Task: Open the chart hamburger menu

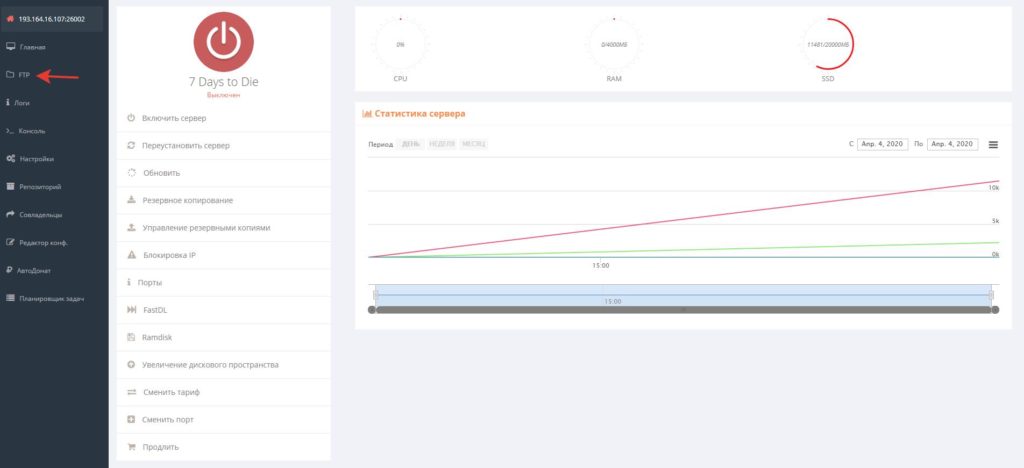Action: 993,144
